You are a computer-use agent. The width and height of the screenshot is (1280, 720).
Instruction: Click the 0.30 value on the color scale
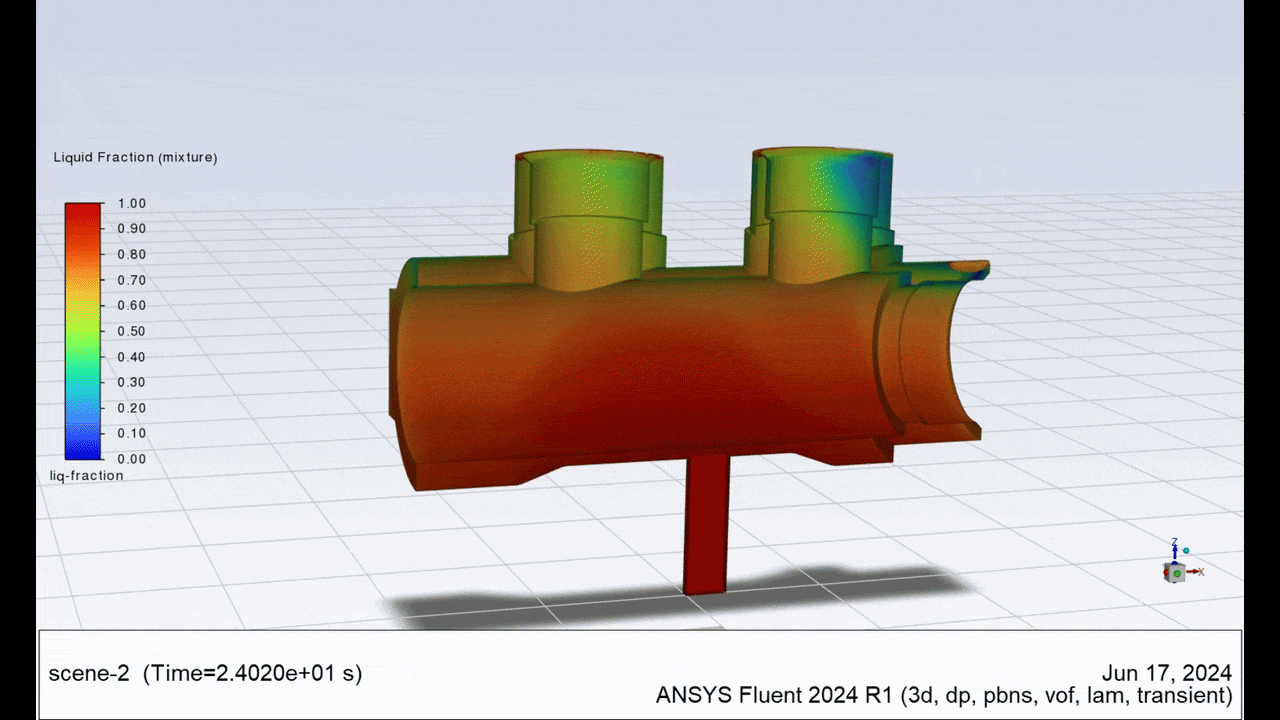[132, 382]
